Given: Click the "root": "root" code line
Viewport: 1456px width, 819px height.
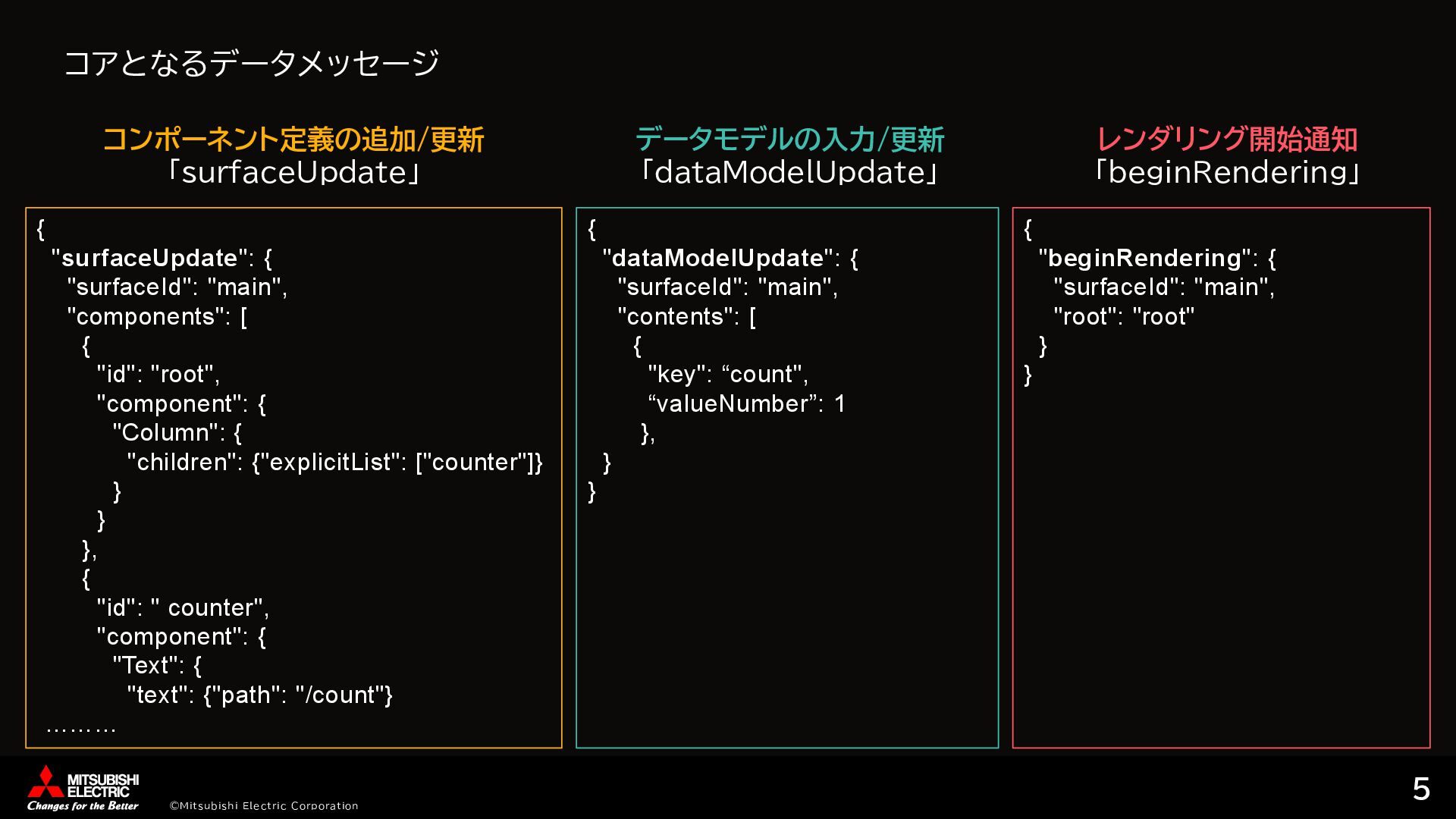Looking at the screenshot, I should pos(1124,317).
